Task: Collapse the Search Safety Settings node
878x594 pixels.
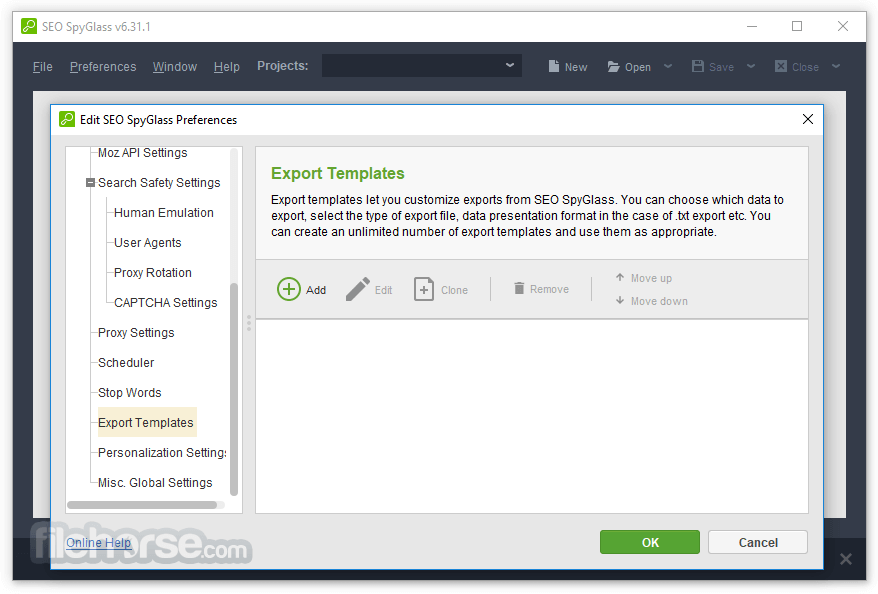Action: (90, 183)
